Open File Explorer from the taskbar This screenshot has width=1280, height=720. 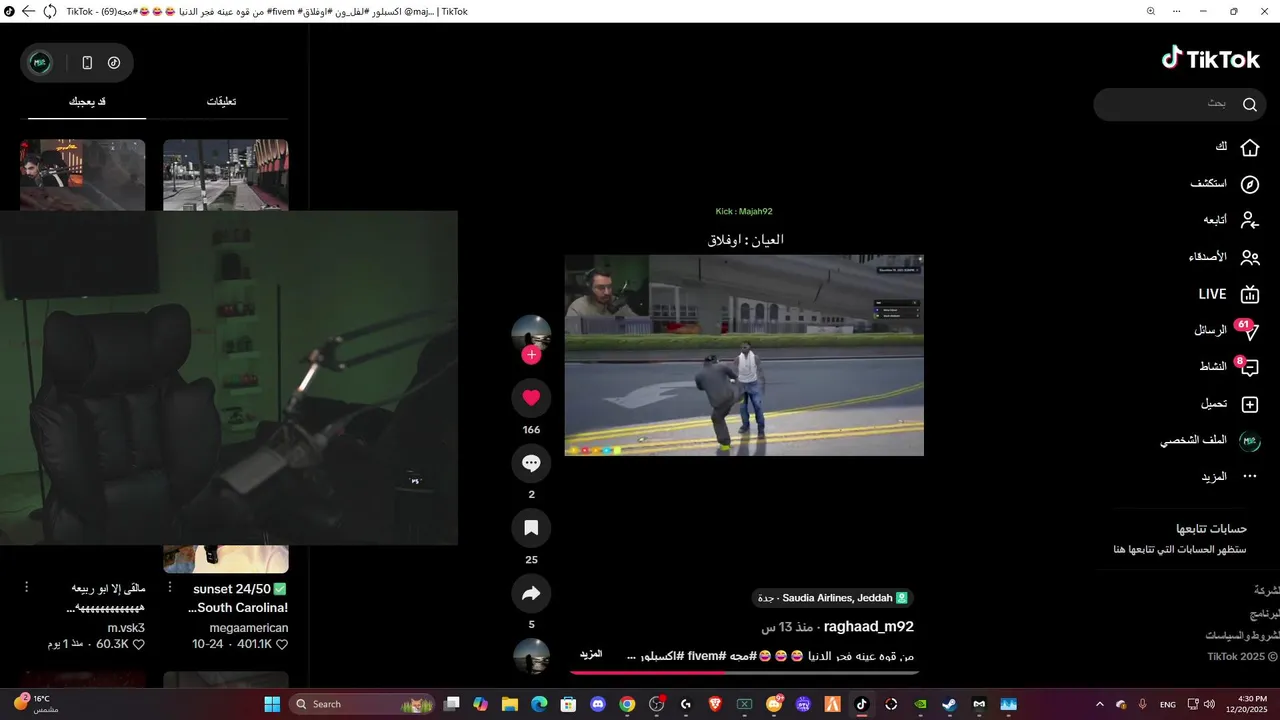[x=510, y=704]
